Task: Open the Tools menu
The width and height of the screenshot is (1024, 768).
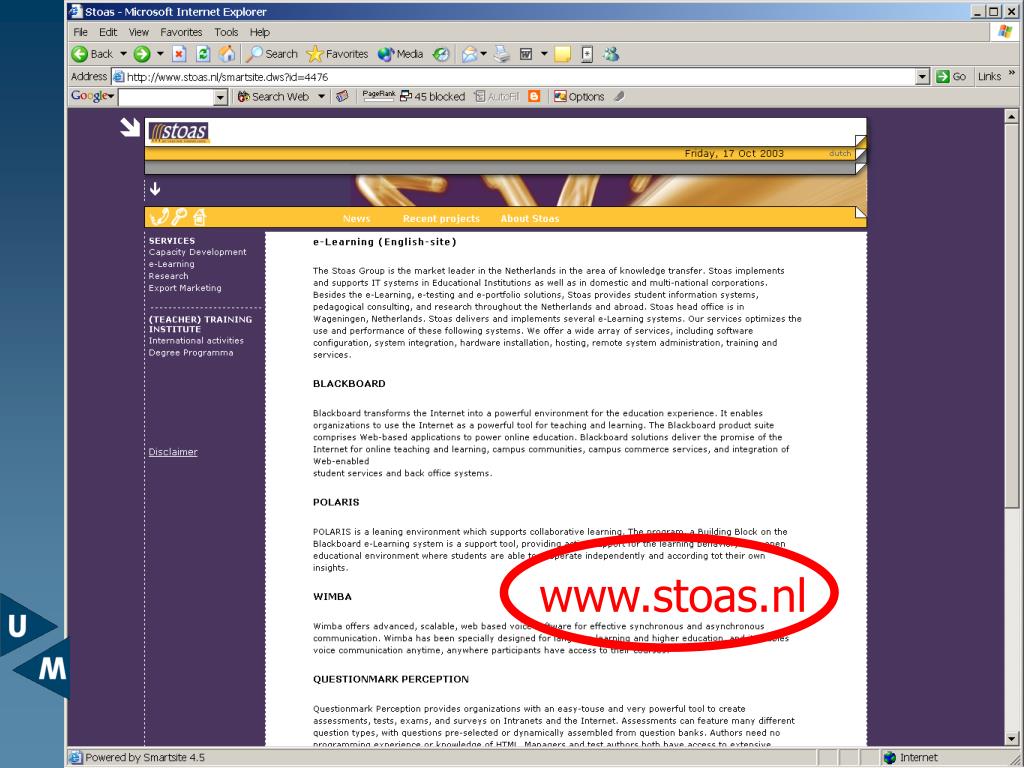Action: 226,32
